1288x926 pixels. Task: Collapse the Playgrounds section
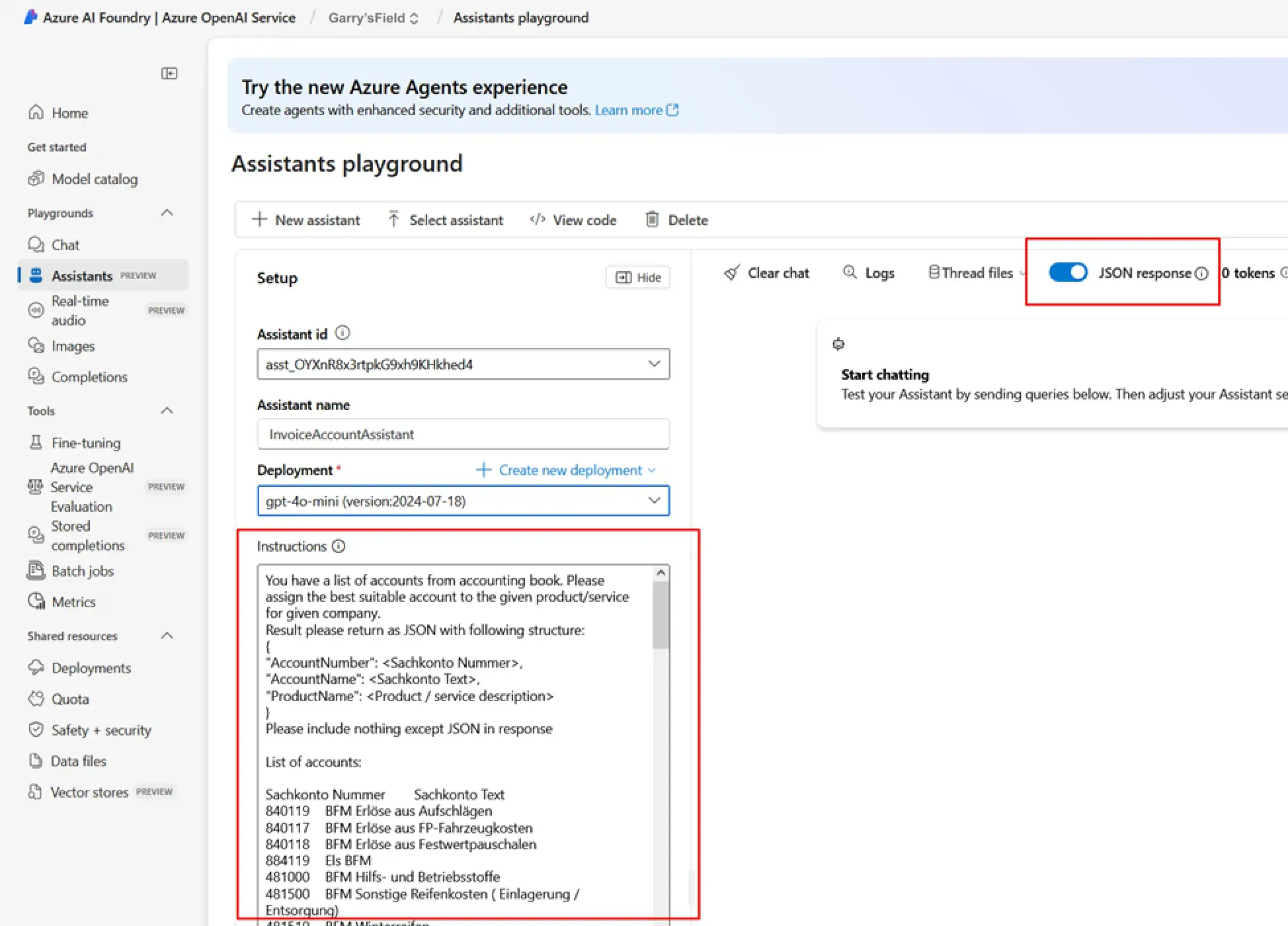[x=167, y=213]
